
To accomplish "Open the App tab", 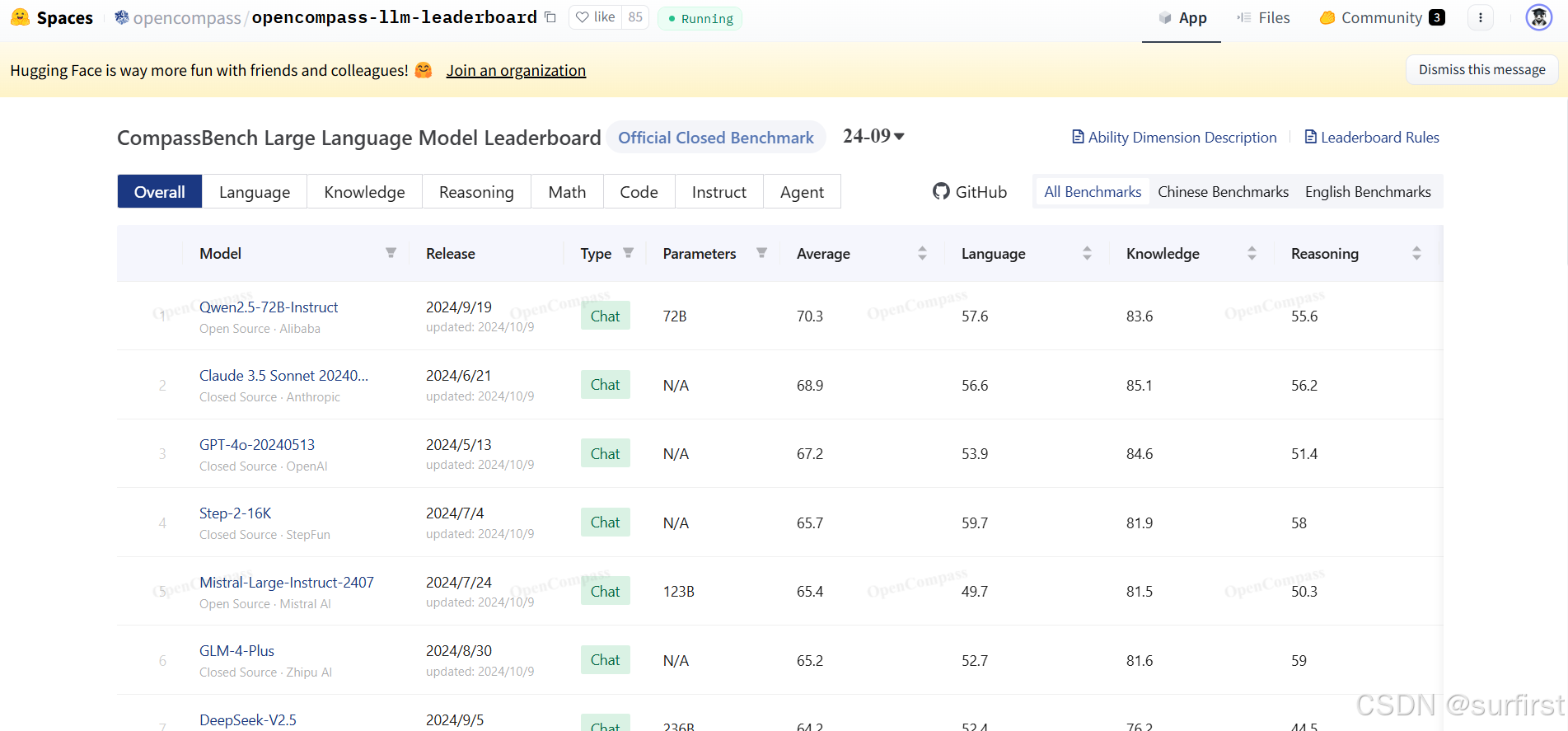I will pyautogui.click(x=1182, y=18).
